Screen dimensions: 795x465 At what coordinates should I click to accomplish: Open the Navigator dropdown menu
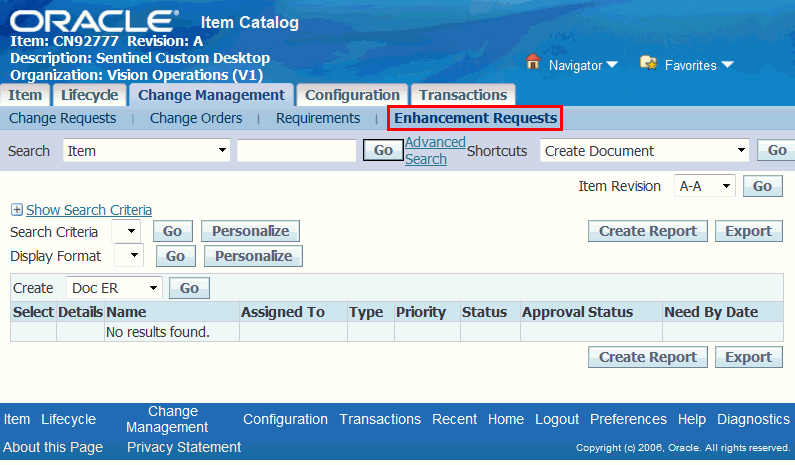(583, 65)
